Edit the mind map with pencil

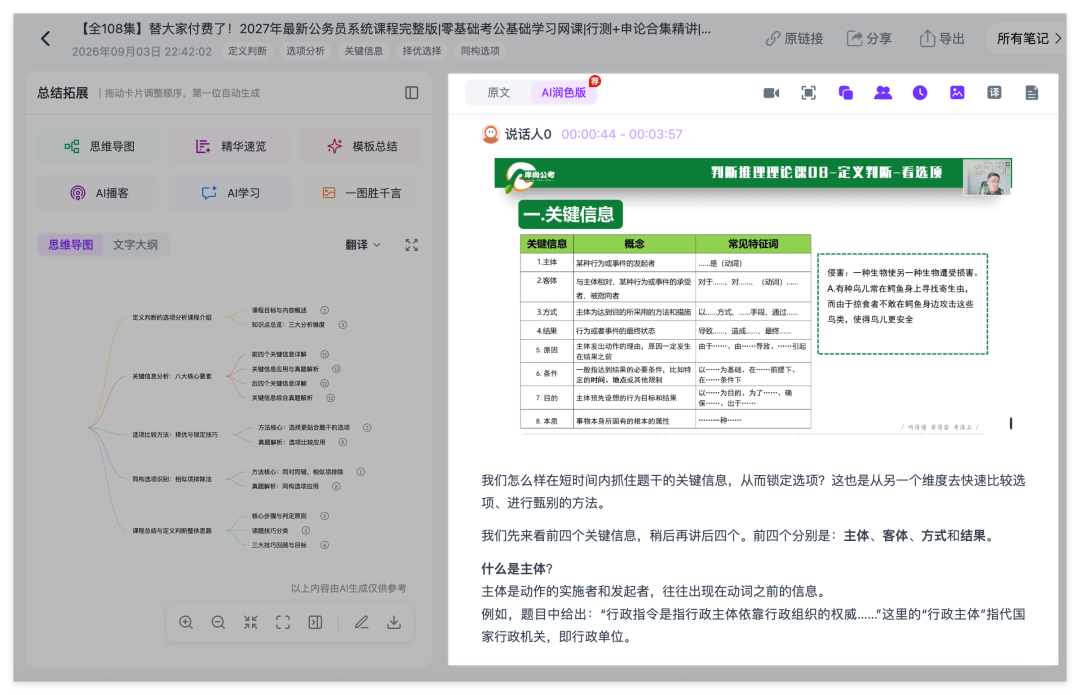click(362, 623)
